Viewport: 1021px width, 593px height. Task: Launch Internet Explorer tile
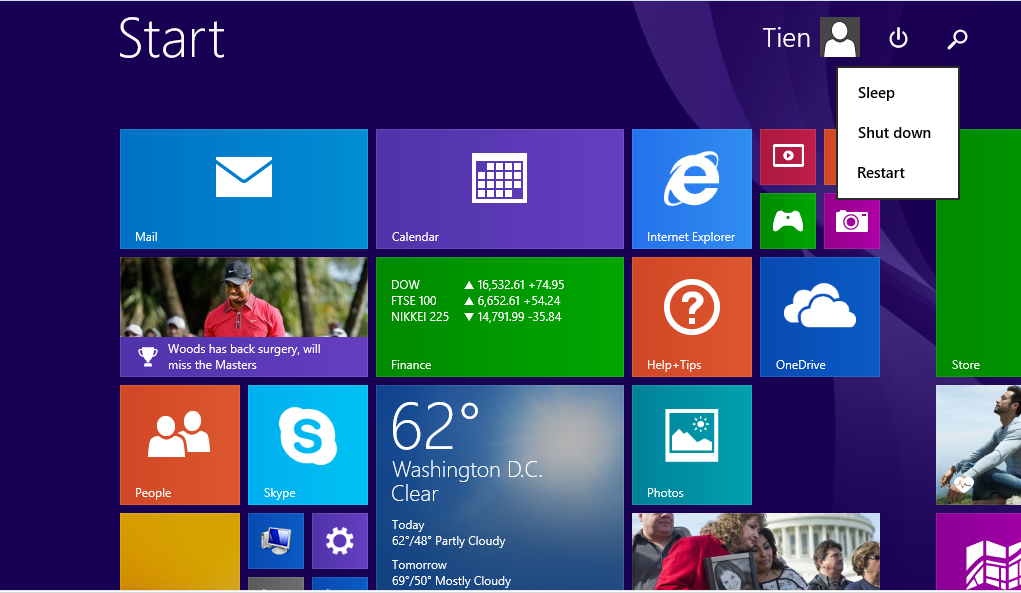[692, 189]
